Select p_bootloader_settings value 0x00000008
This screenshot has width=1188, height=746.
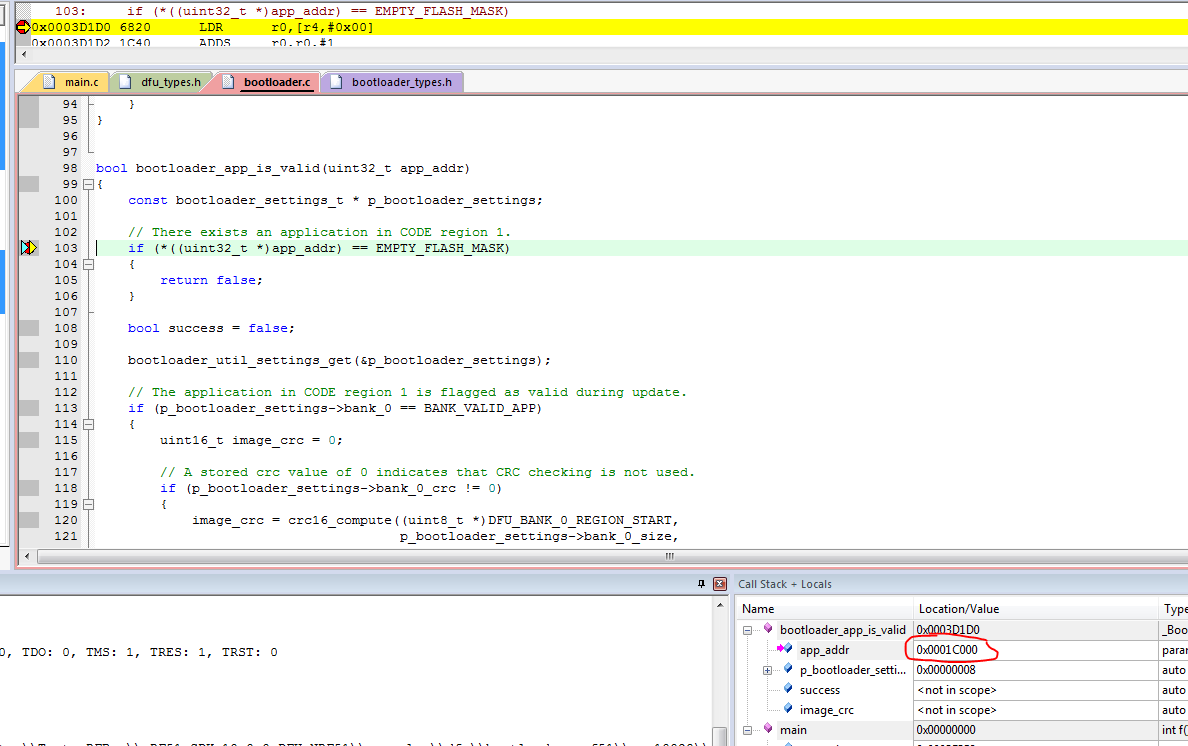point(946,670)
